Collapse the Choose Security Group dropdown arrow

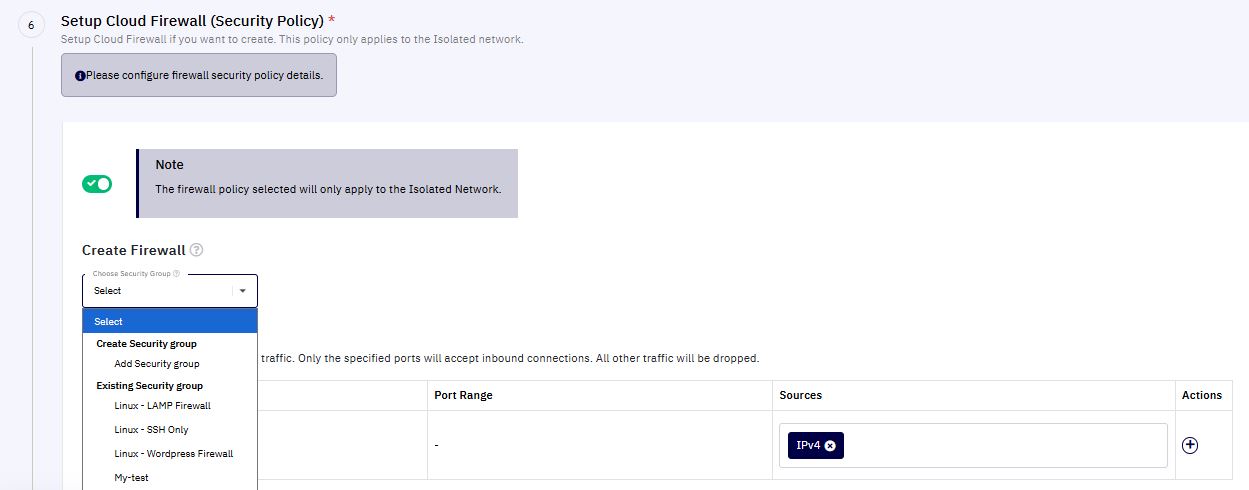click(x=242, y=291)
